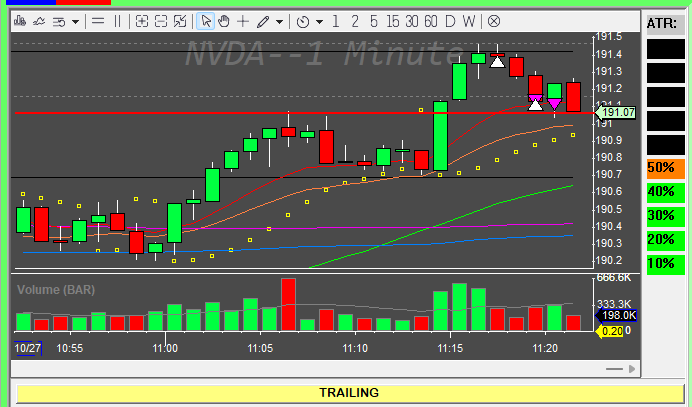Click the 50% ATR button
The height and width of the screenshot is (407, 692).
(x=666, y=168)
